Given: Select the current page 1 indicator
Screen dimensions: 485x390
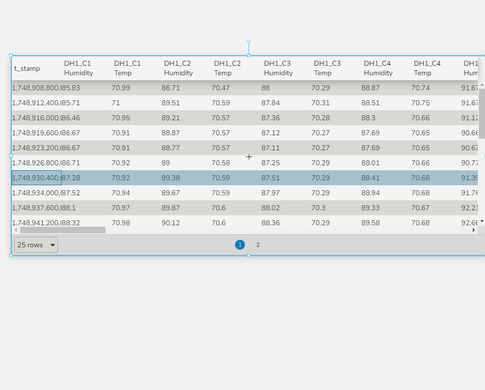Looking at the screenshot, I should (x=240, y=245).
